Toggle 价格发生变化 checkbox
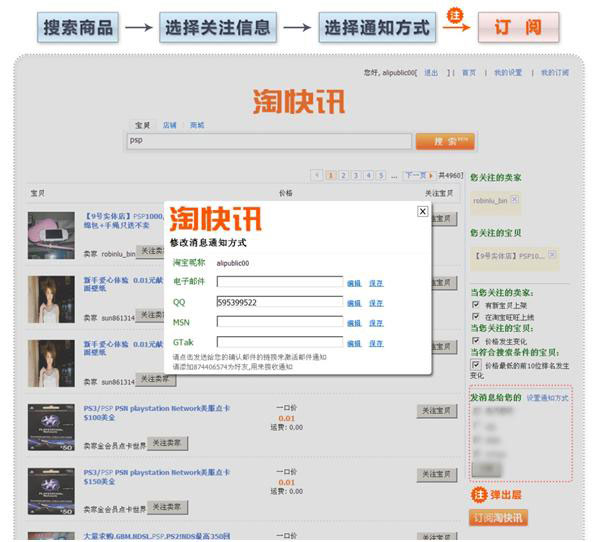Viewport: 596px width, 542px height. pyautogui.click(x=476, y=341)
